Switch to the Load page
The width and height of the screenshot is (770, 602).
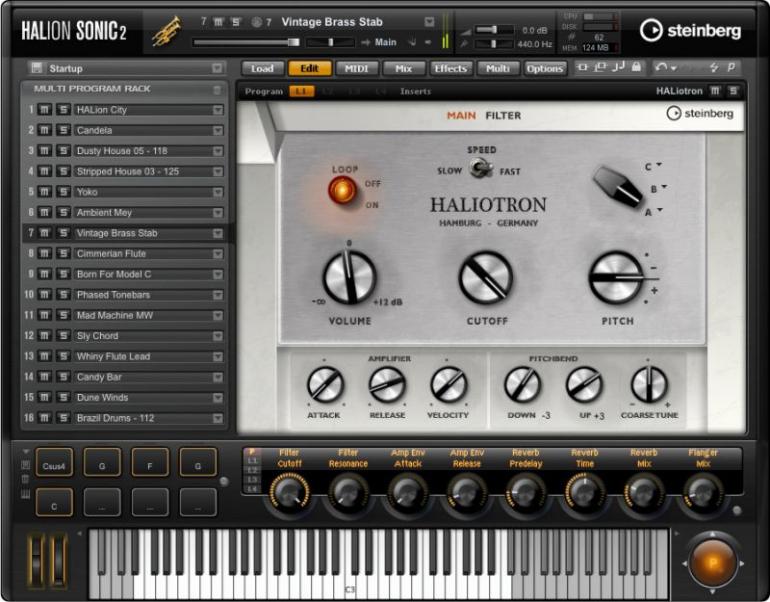pyautogui.click(x=263, y=69)
